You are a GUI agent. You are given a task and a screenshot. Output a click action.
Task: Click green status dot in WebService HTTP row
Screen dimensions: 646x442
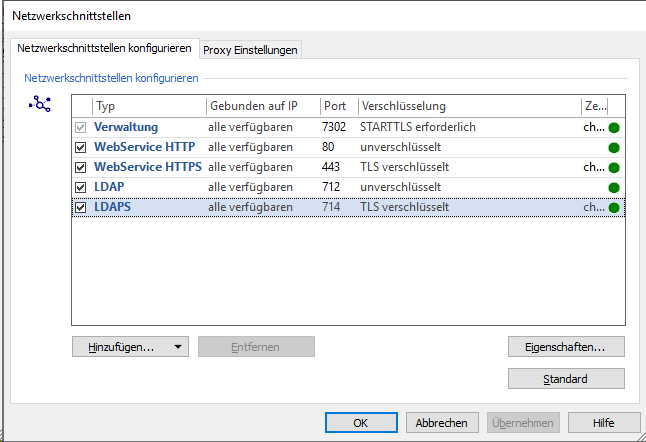(x=615, y=148)
